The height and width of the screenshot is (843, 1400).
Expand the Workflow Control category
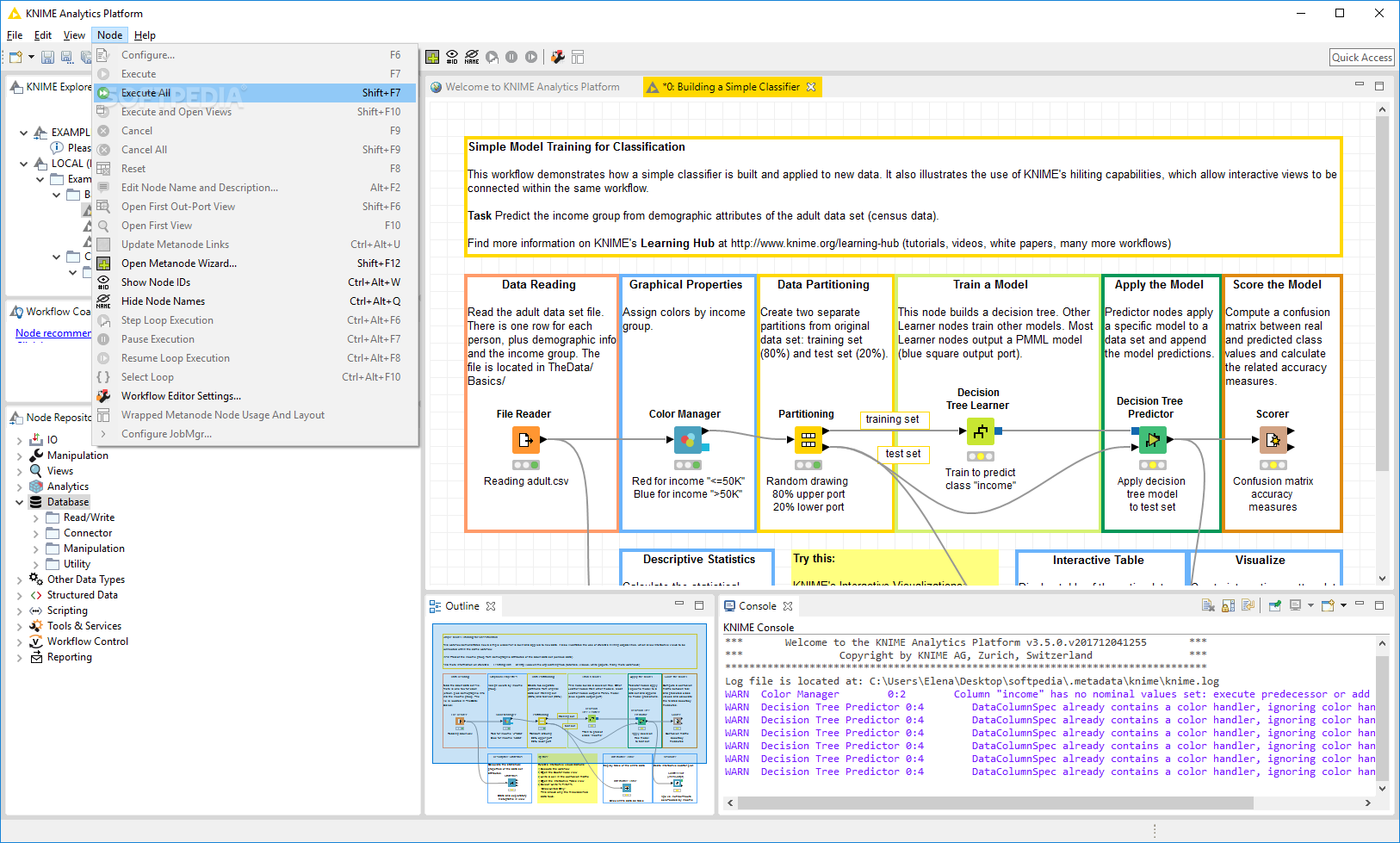[x=19, y=642]
